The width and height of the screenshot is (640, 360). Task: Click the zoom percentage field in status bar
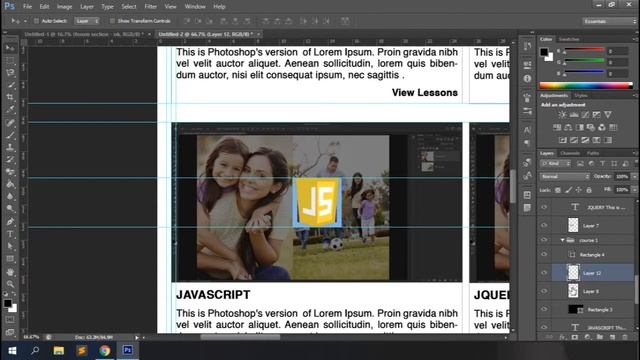click(31, 337)
